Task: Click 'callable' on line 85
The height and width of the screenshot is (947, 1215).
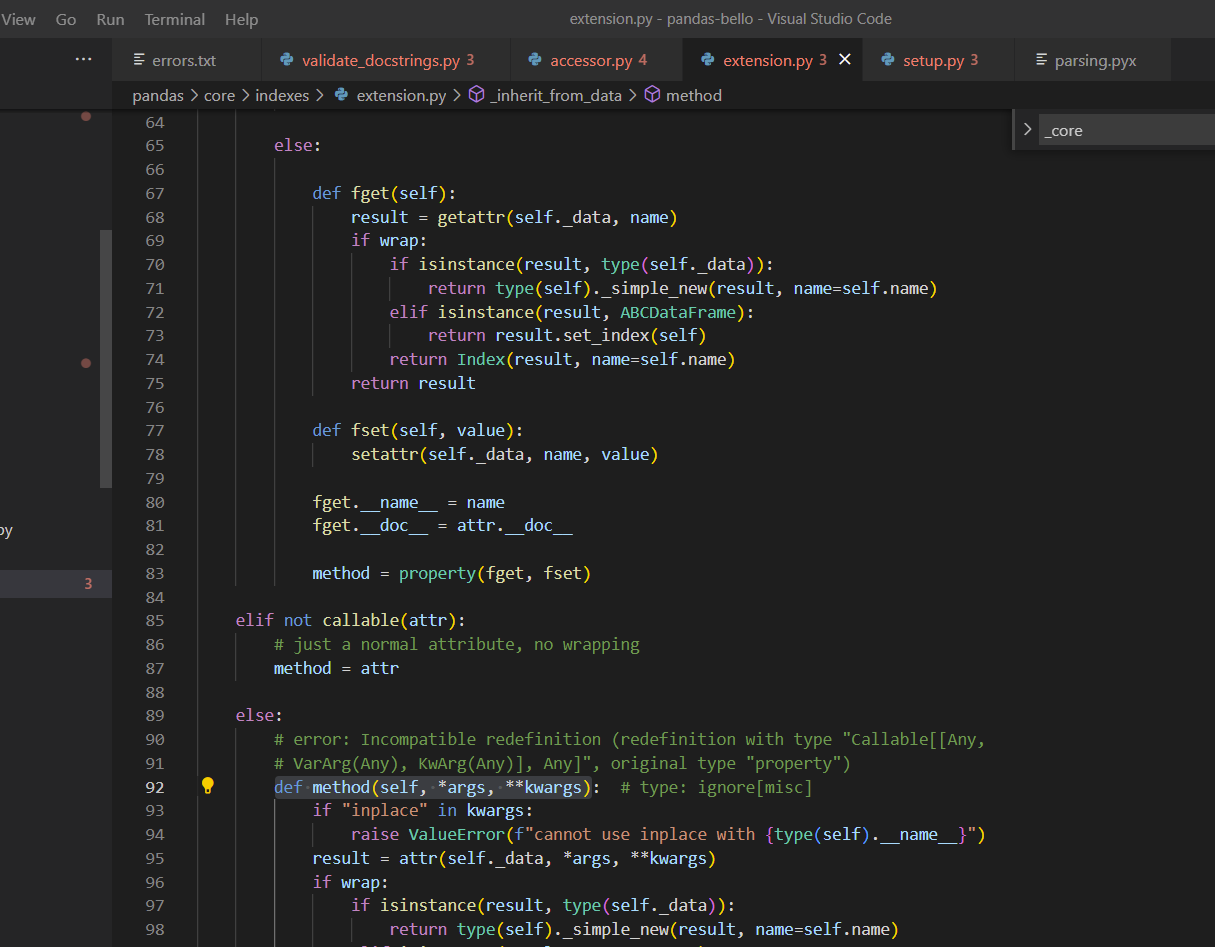Action: 360,620
